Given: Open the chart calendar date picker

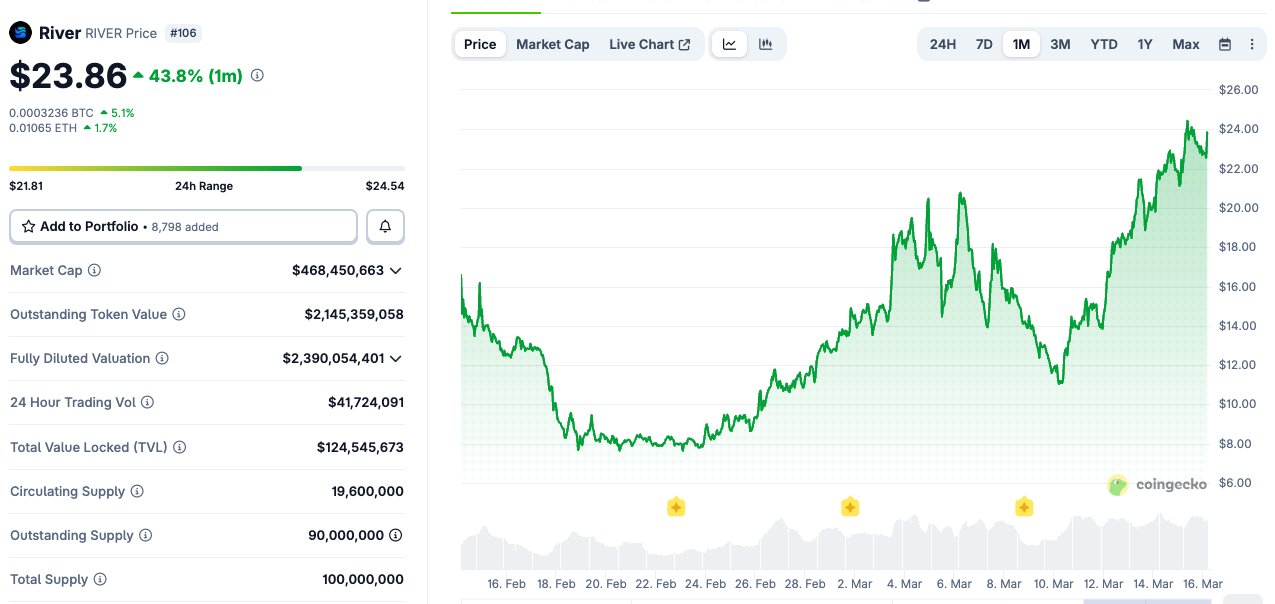Looking at the screenshot, I should click(1225, 44).
